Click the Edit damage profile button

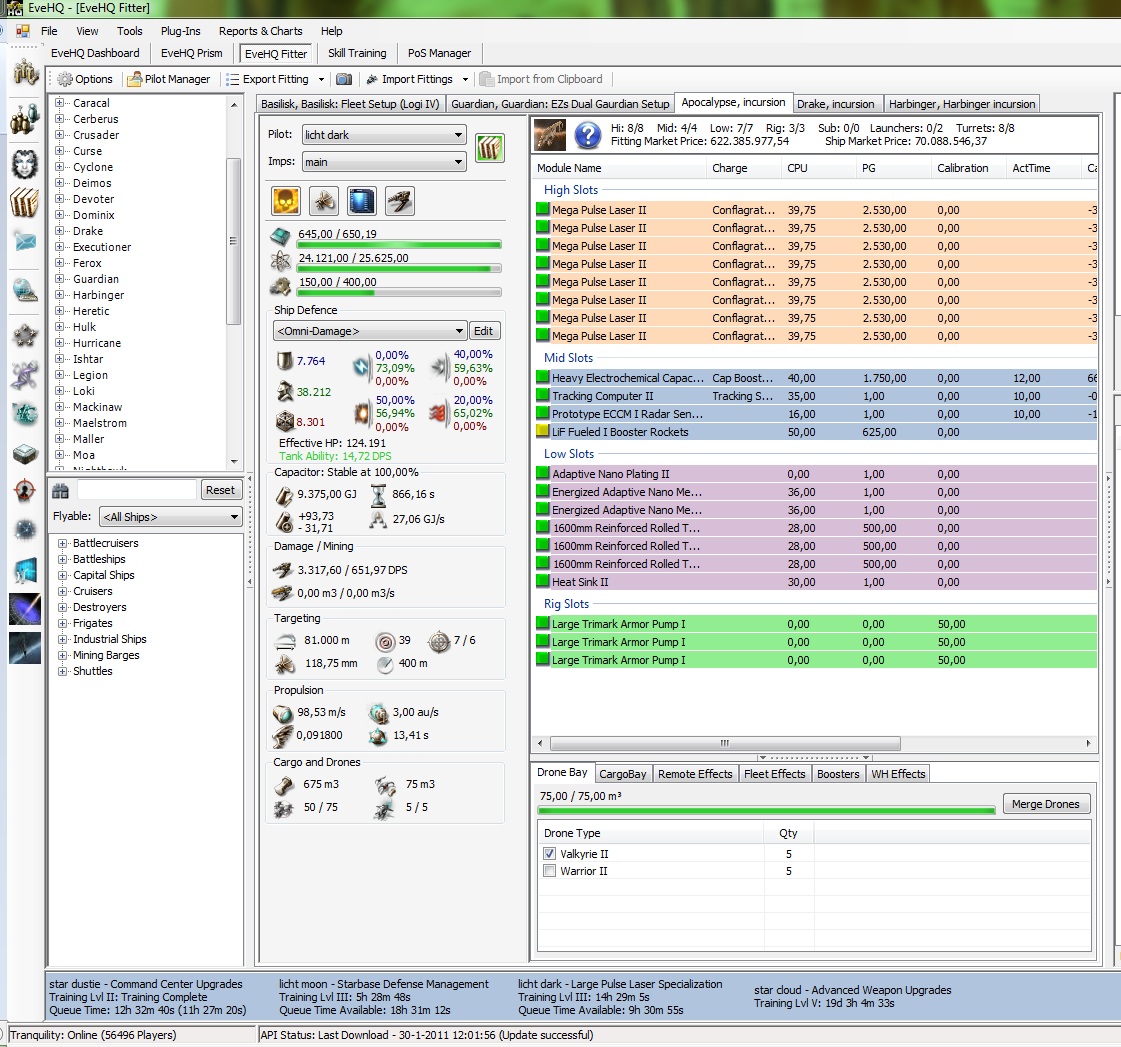pos(483,331)
